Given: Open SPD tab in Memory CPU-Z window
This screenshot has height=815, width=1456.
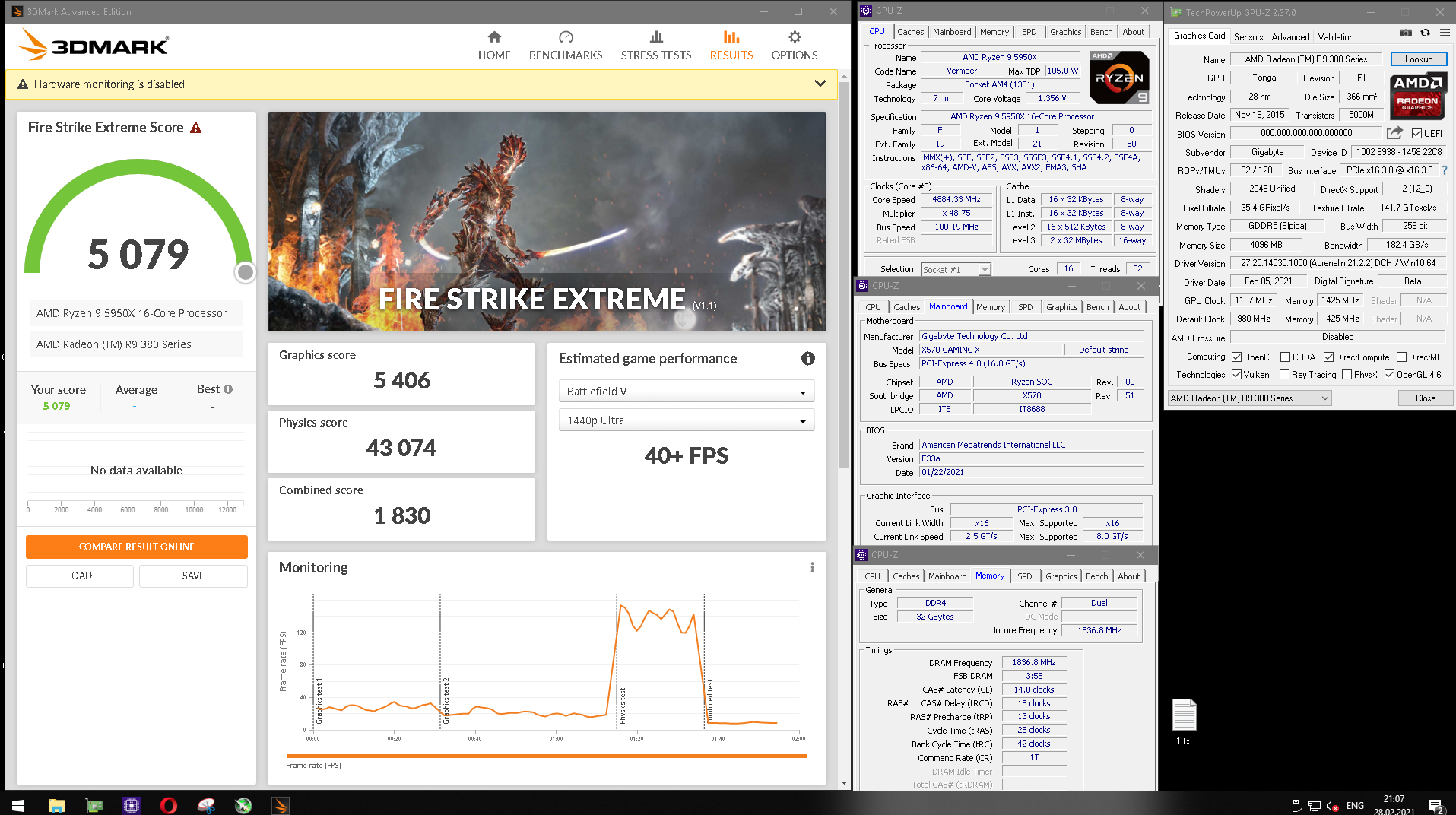Looking at the screenshot, I should click(x=1024, y=576).
